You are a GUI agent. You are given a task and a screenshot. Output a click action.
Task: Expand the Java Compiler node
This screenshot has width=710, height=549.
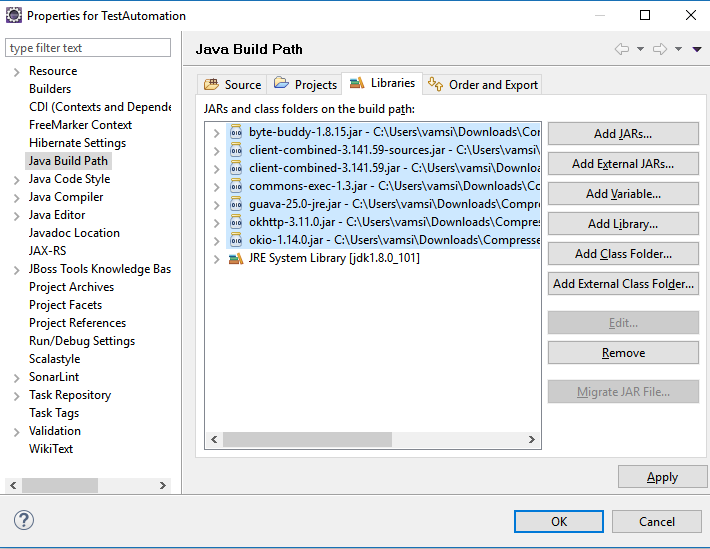pyautogui.click(x=16, y=198)
